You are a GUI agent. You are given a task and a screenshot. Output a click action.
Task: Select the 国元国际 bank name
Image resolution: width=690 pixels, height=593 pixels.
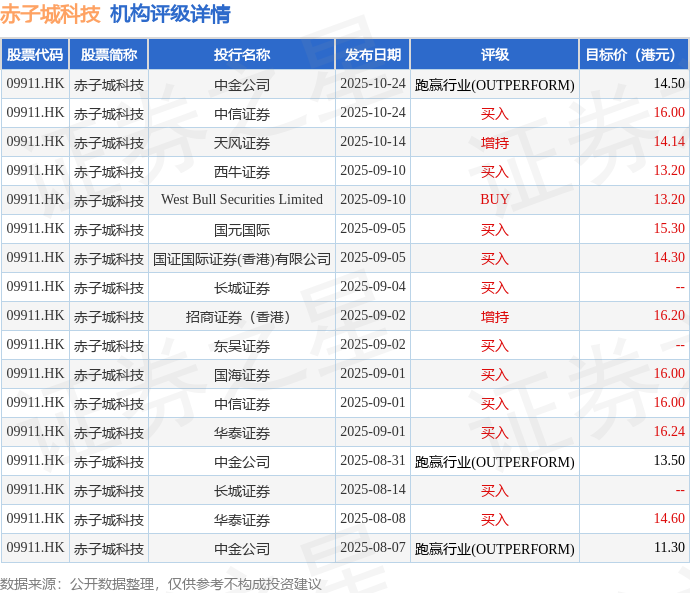pyautogui.click(x=242, y=229)
